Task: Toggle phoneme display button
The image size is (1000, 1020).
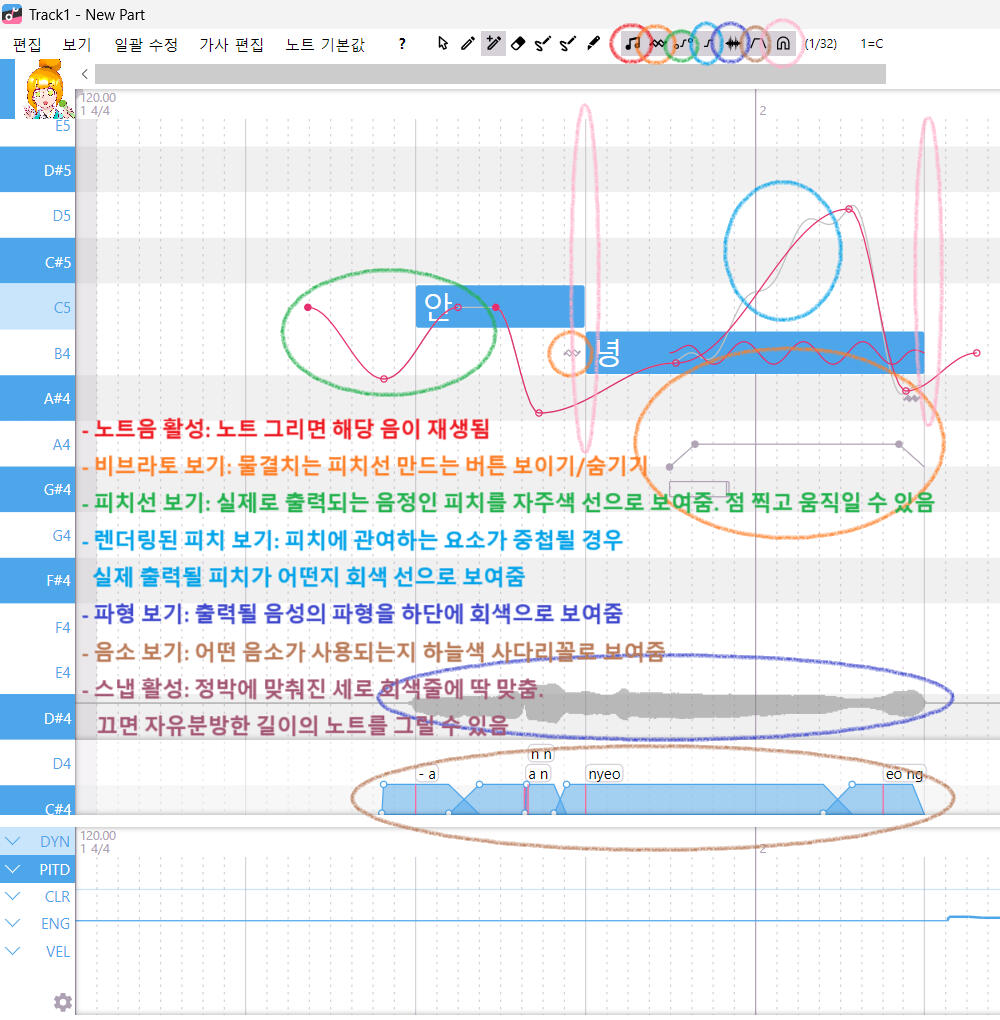Action: [x=758, y=44]
